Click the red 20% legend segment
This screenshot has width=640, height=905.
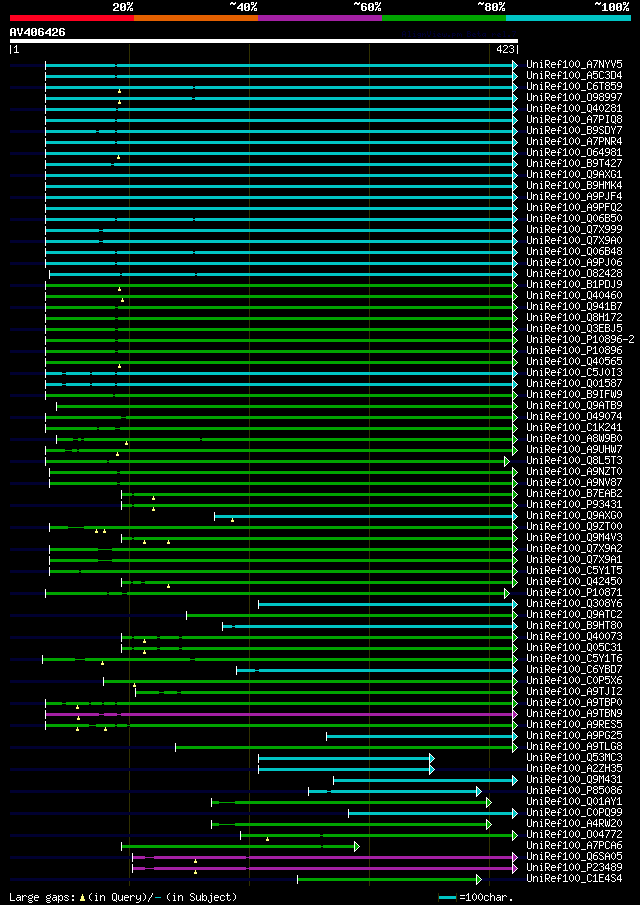click(72, 18)
